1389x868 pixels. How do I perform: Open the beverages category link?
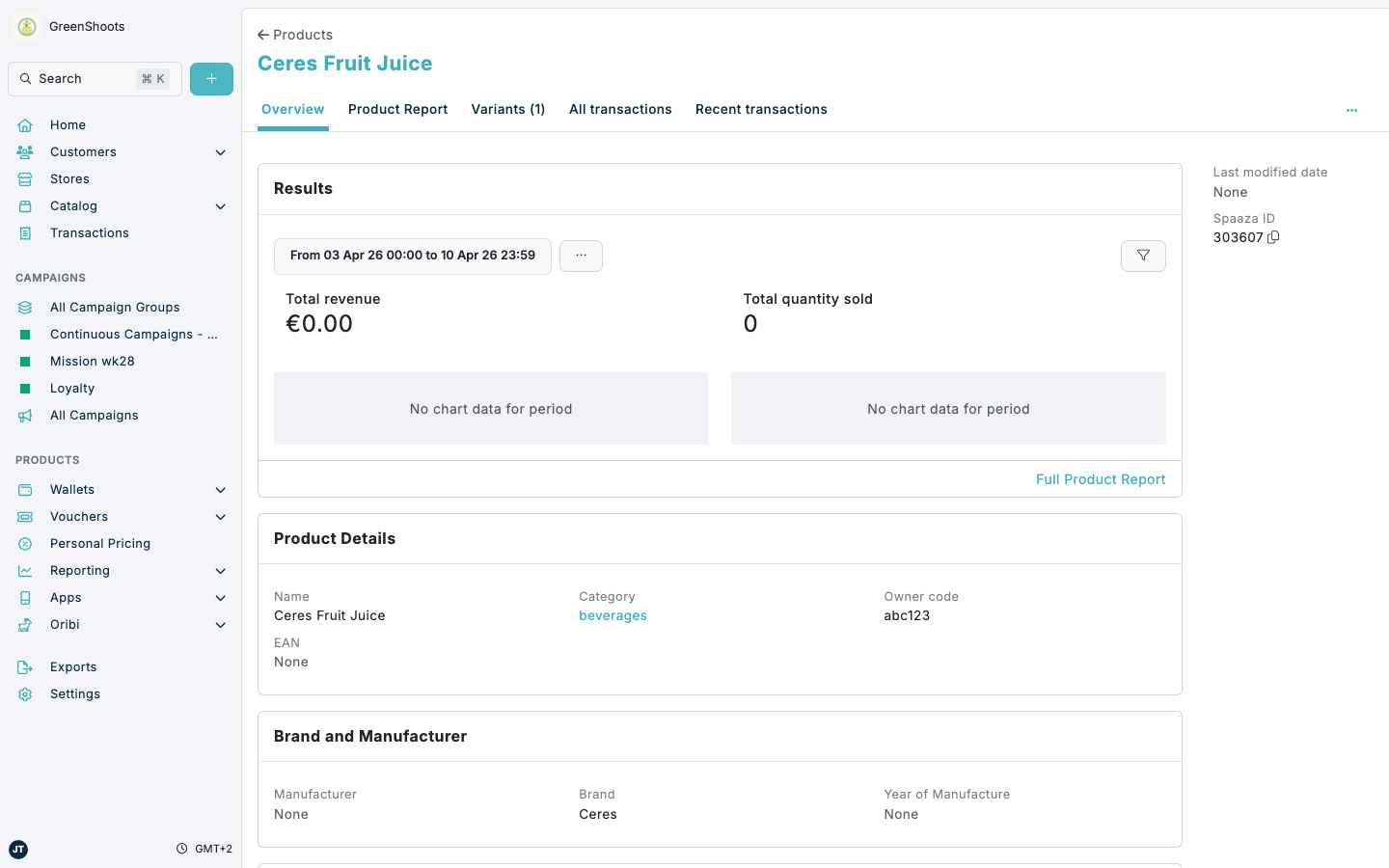613,615
